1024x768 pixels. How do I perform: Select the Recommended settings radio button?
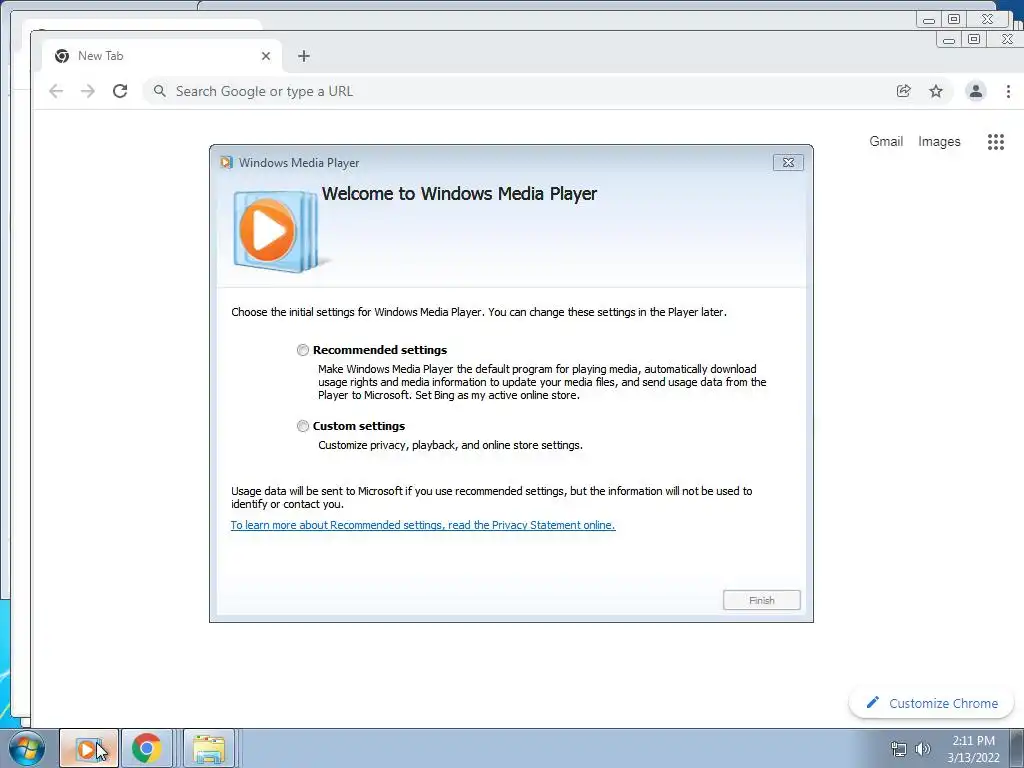click(302, 350)
